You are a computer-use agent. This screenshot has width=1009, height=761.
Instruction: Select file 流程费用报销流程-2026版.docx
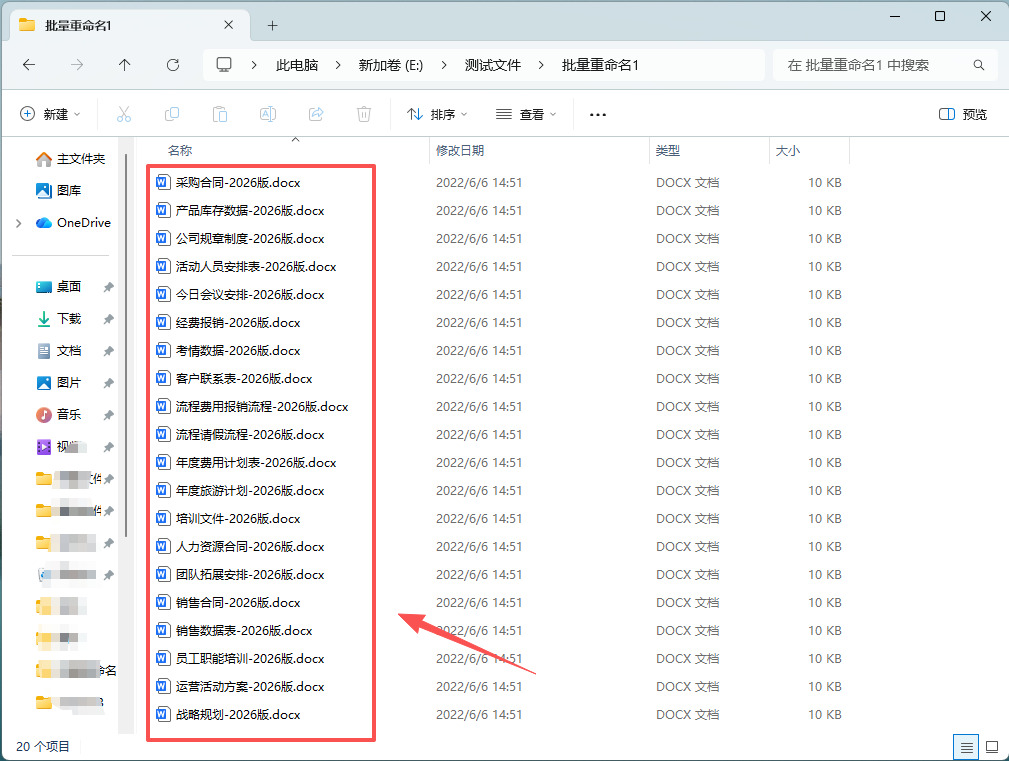[262, 407]
